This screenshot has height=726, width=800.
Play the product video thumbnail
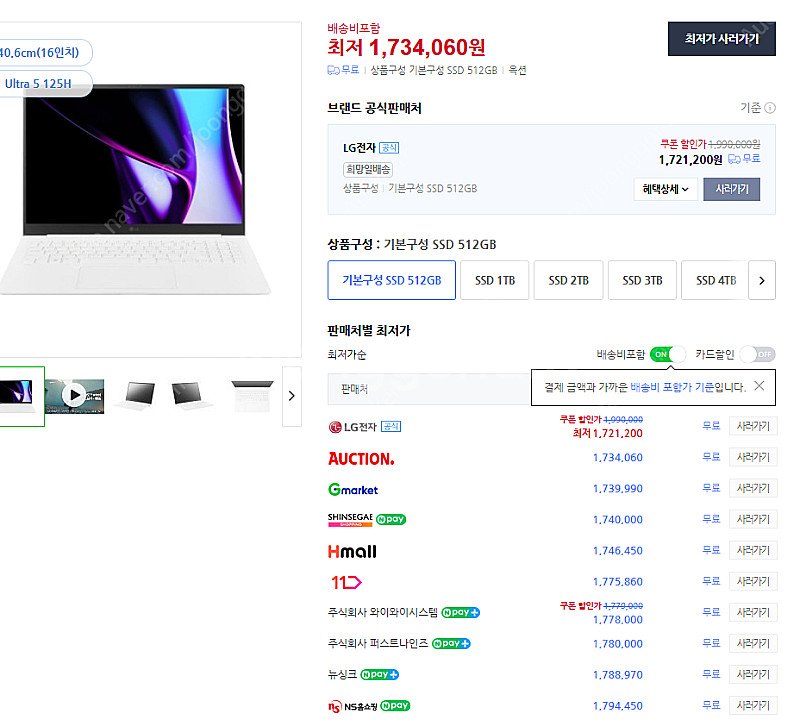click(74, 396)
